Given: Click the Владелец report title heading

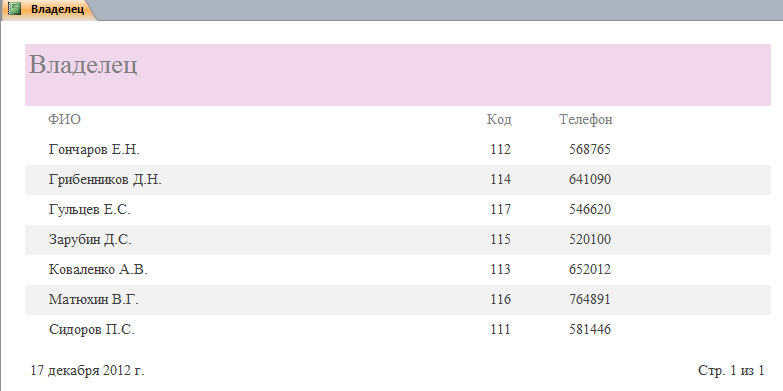Looking at the screenshot, I should [83, 65].
